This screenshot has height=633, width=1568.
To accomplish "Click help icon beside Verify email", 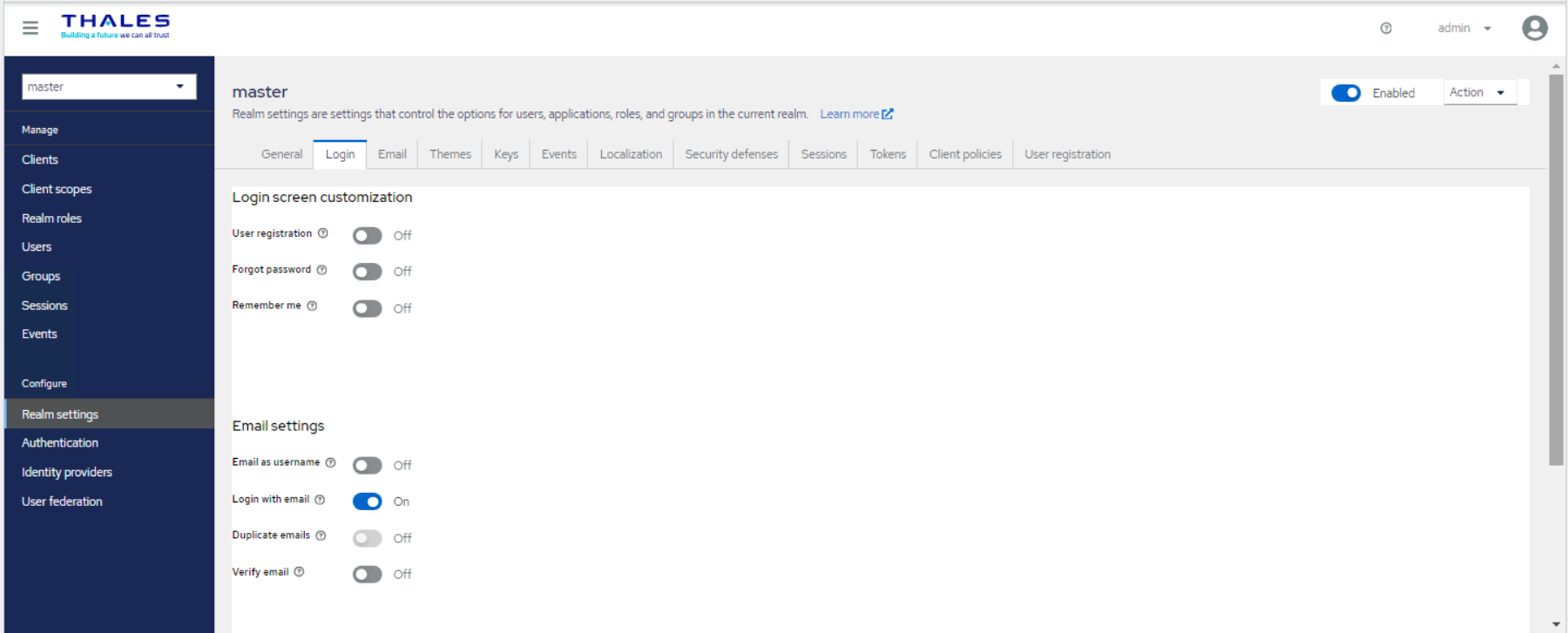I will point(300,572).
